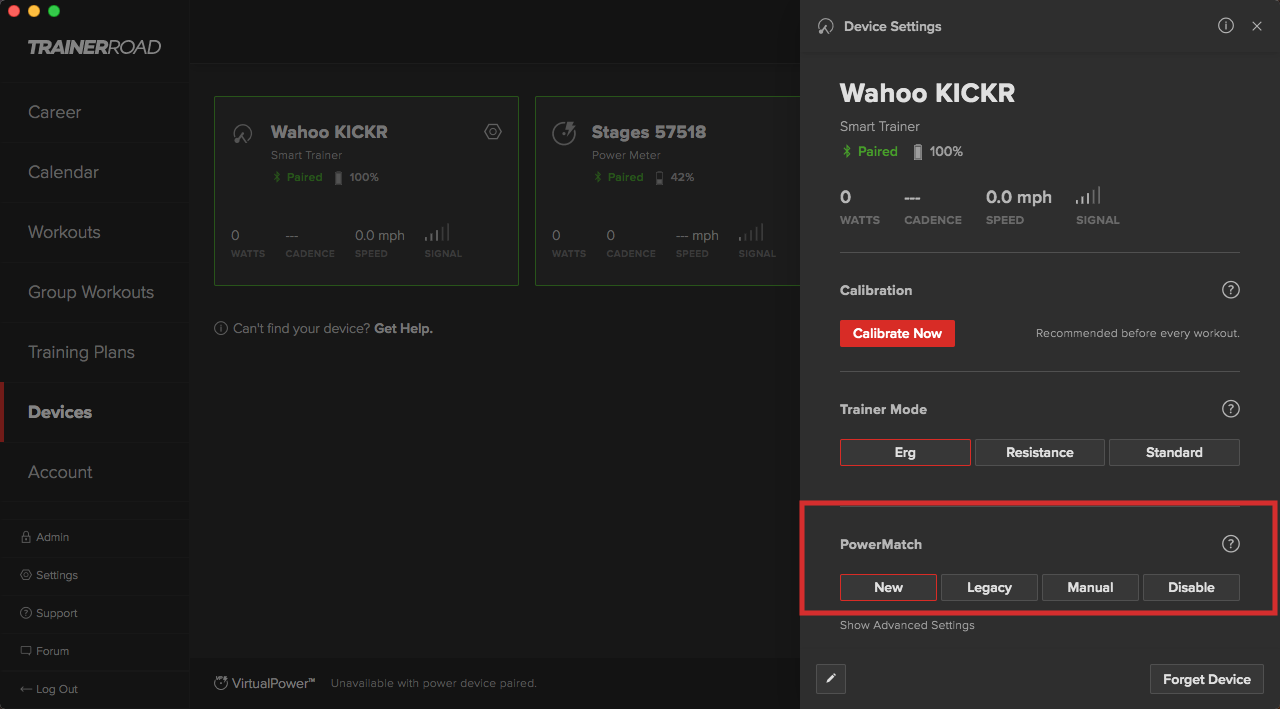The width and height of the screenshot is (1280, 709).
Task: Open the Training Plans section
Action: [81, 352]
